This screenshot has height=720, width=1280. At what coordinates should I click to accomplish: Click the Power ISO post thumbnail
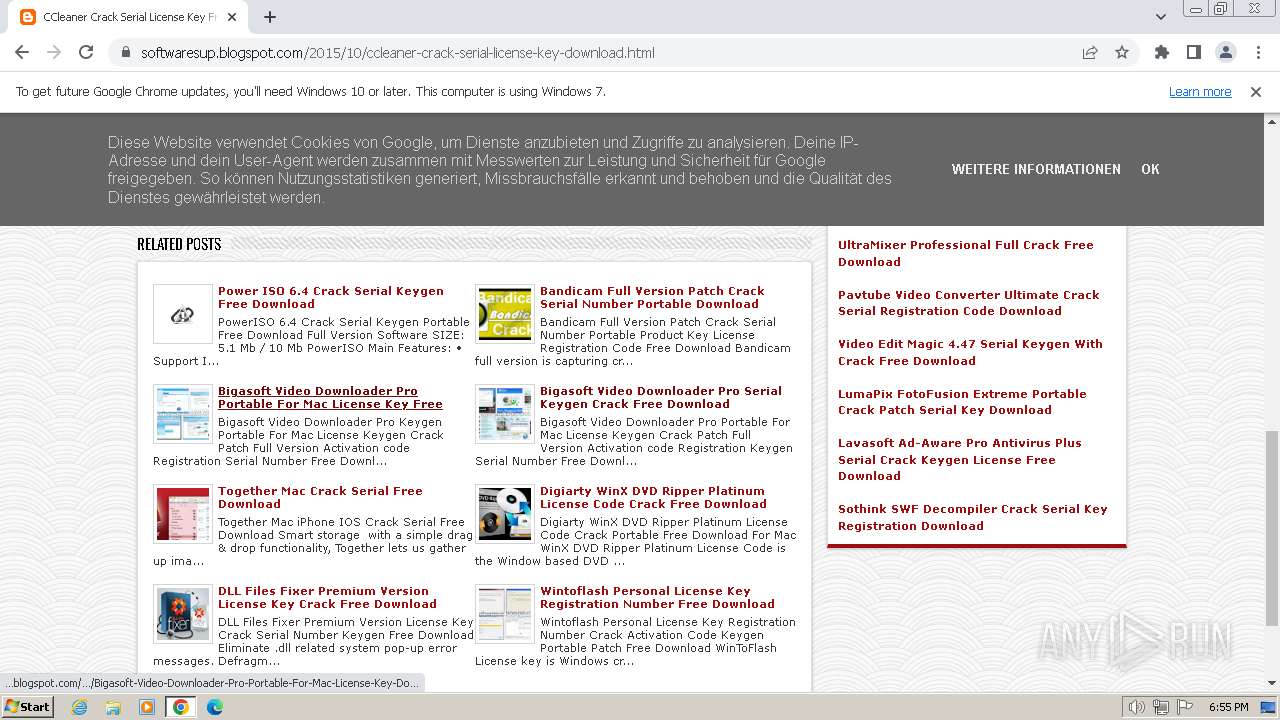click(183, 314)
